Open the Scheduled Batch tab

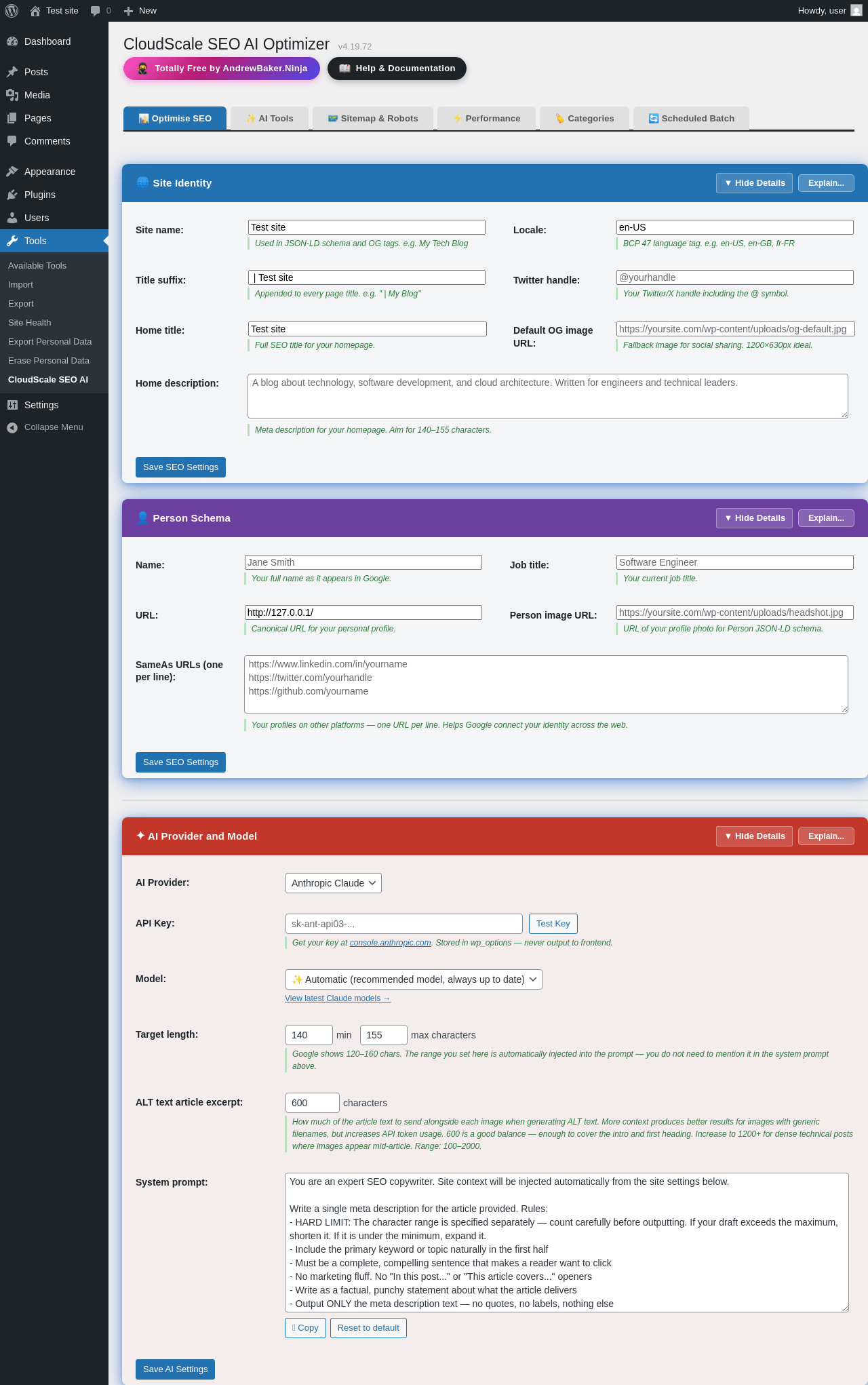[691, 119]
